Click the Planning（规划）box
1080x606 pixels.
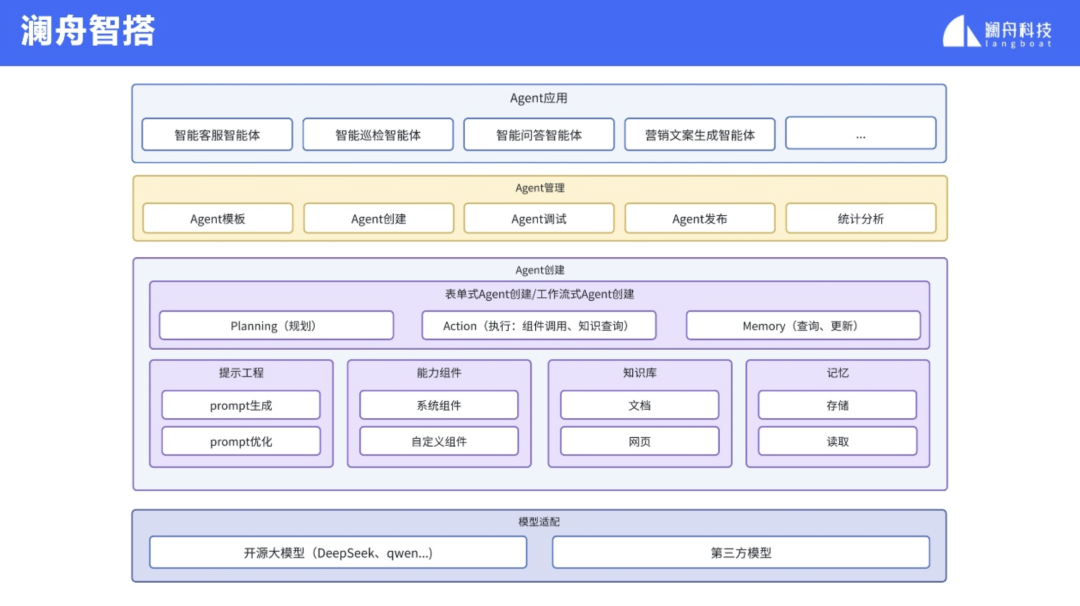(x=276, y=326)
